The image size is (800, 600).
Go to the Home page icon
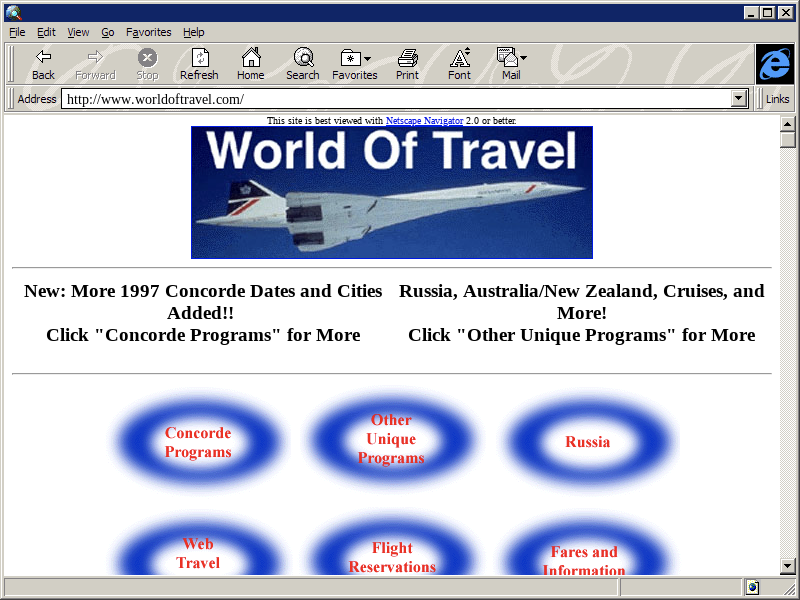point(251,58)
